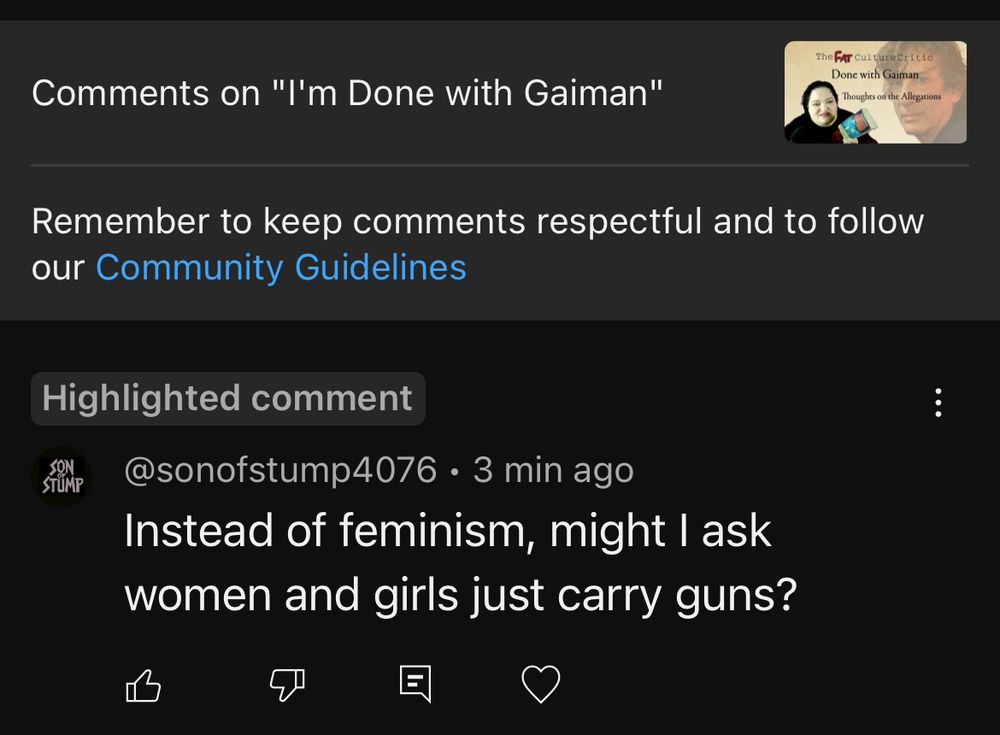Viewport: 1000px width, 735px height.
Task: Open the Done with Gaiman video thumbnail
Action: click(875, 93)
